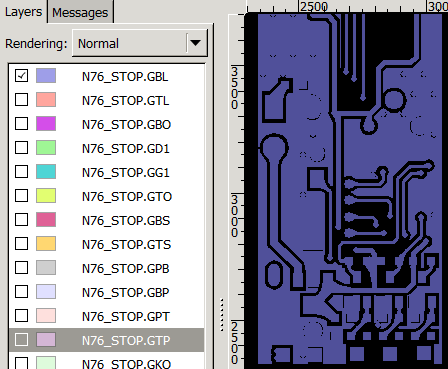The height and width of the screenshot is (369, 448).
Task: Click the orange N76_STOP.GTS color swatch
Action: (x=46, y=244)
